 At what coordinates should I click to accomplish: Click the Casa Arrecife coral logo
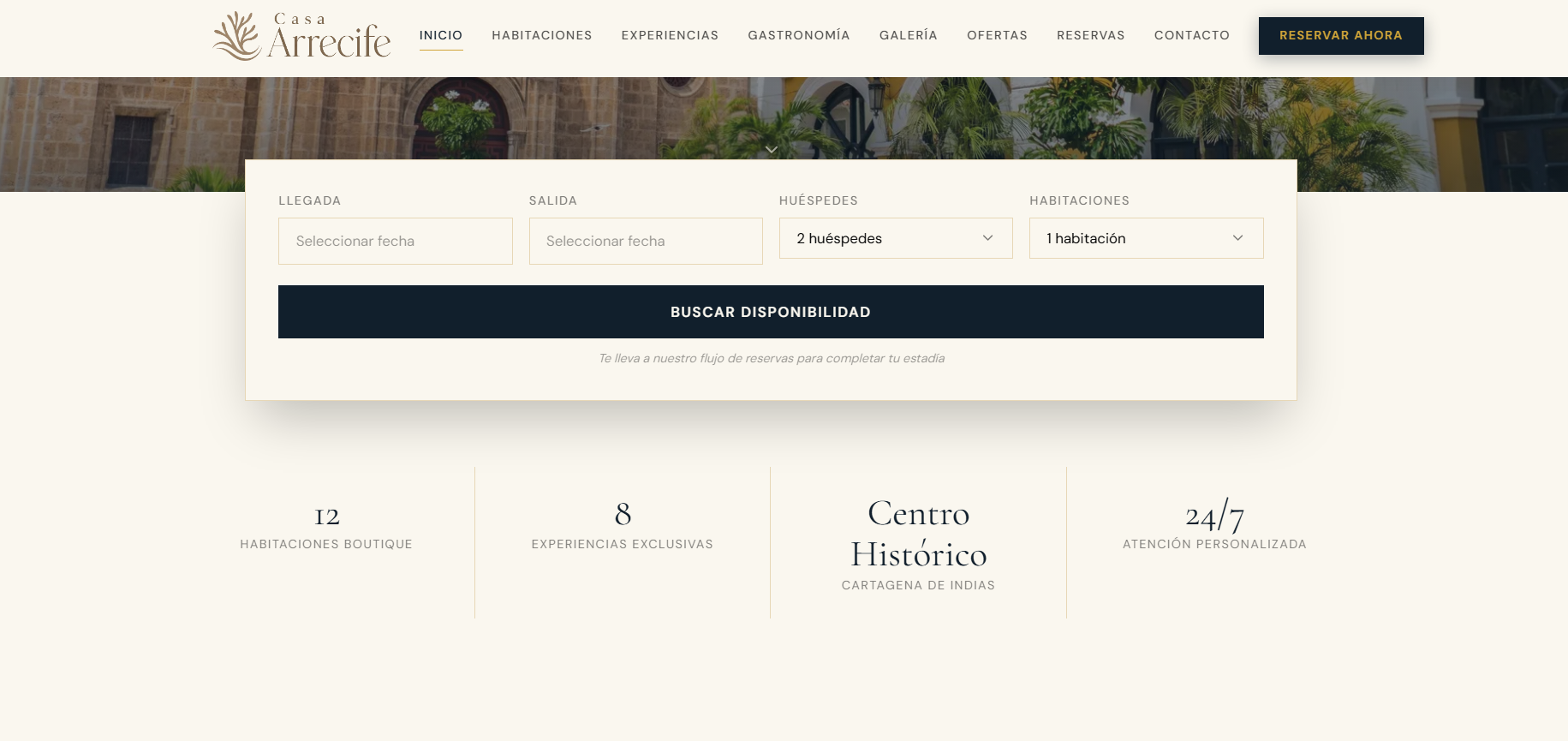coord(301,36)
